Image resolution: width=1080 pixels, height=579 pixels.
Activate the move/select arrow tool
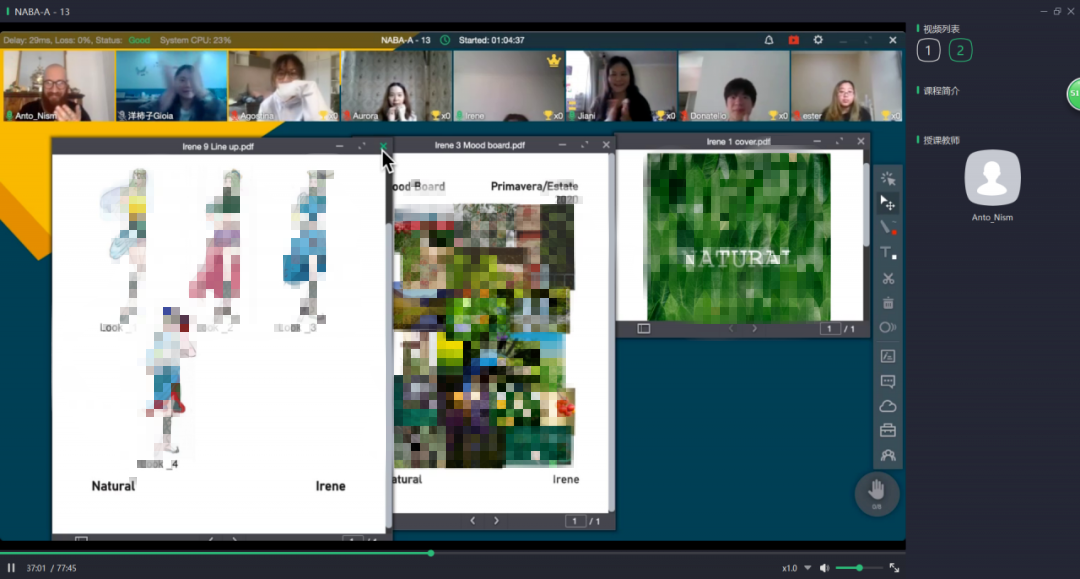pos(888,202)
